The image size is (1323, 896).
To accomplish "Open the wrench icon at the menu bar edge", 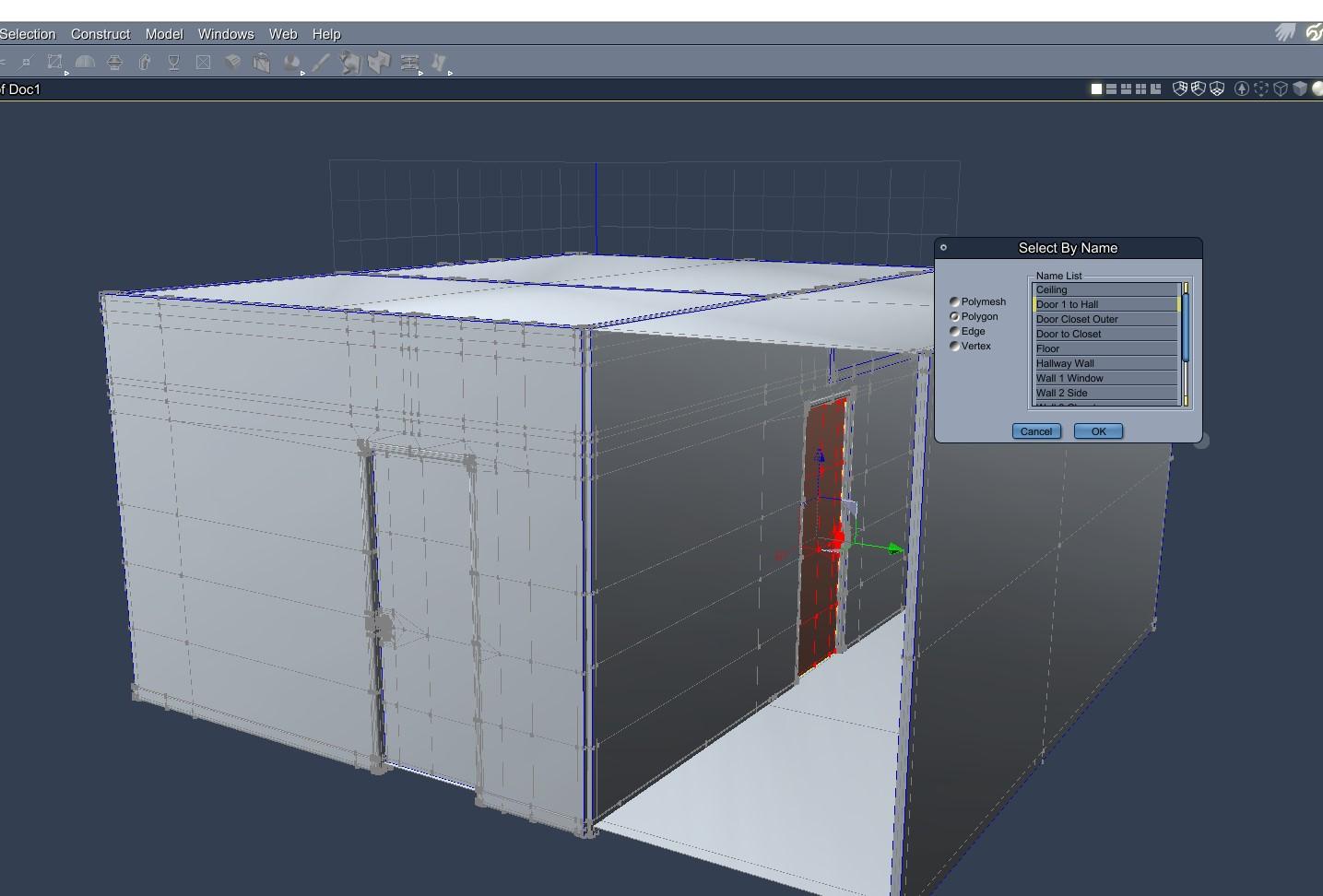I will [1315, 33].
